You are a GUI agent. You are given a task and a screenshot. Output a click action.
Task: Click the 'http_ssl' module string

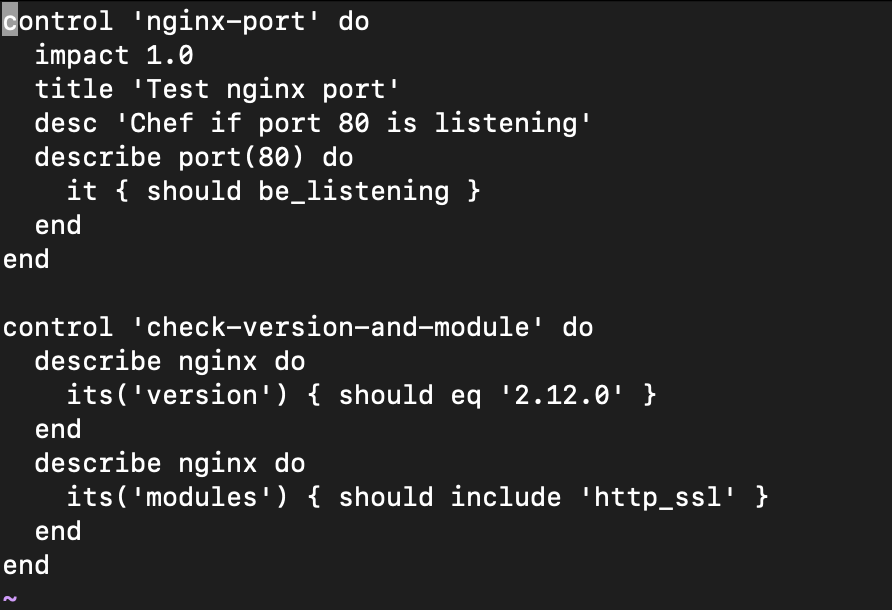coord(658,497)
